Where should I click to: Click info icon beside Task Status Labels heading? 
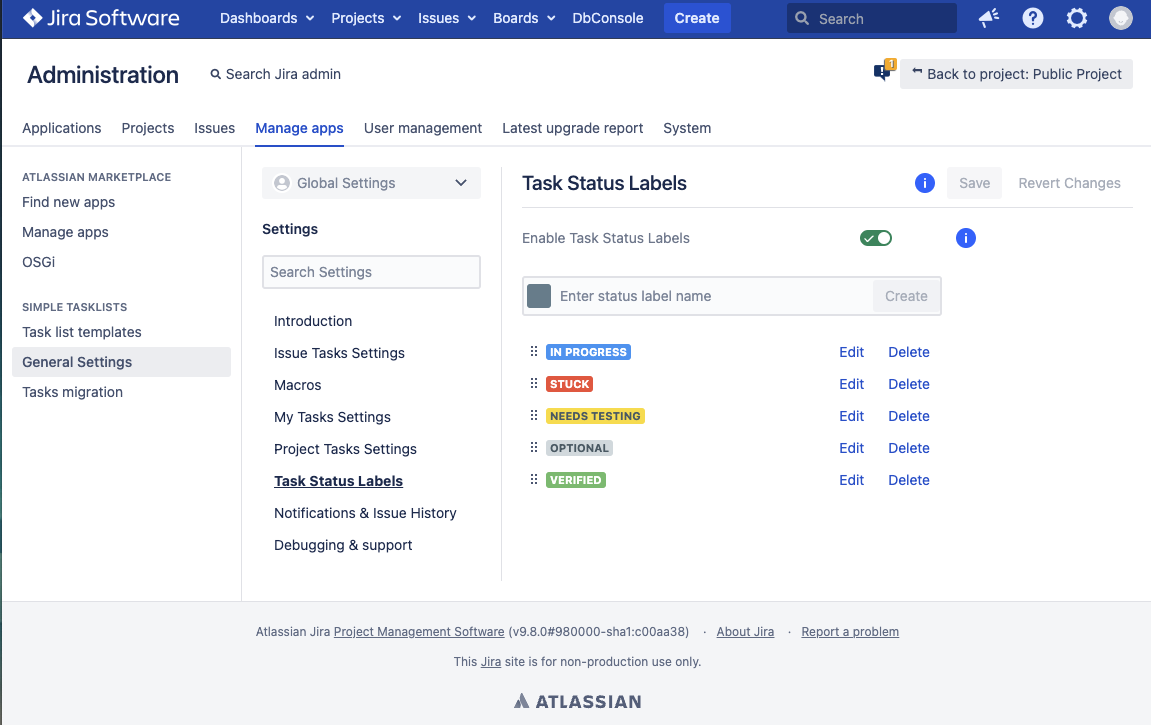pyautogui.click(x=924, y=183)
